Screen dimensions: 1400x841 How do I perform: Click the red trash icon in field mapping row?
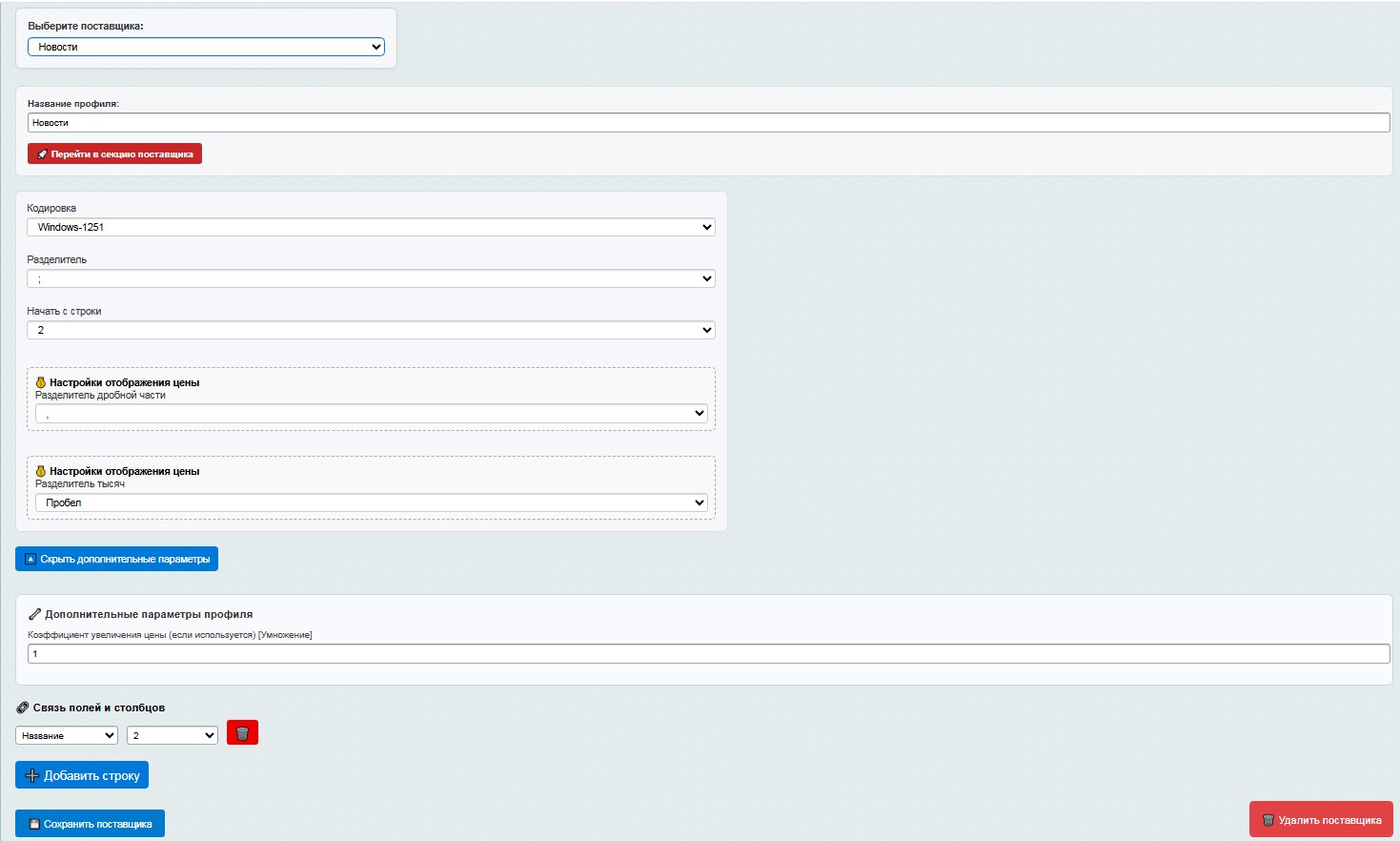[242, 733]
